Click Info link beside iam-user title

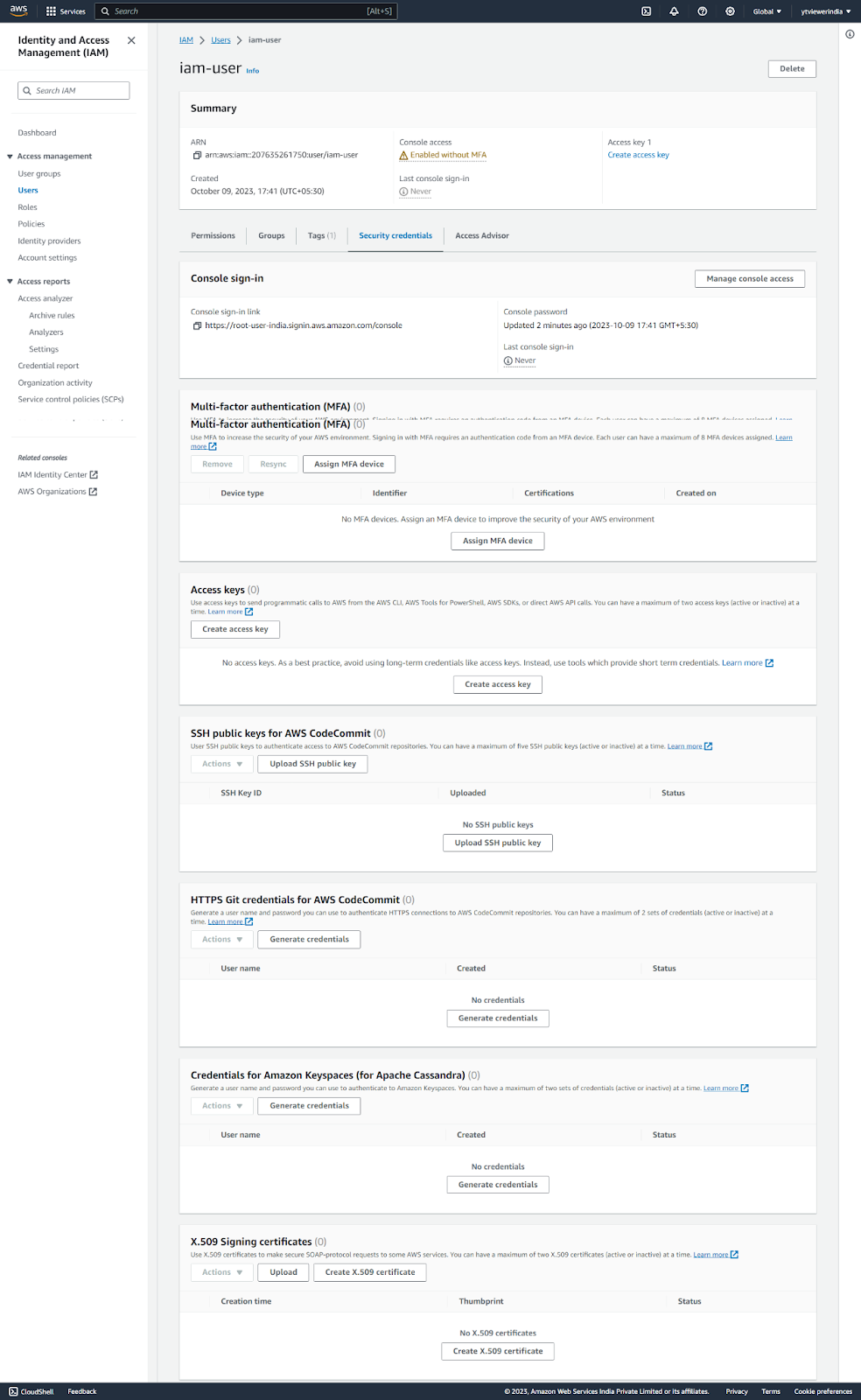point(253,71)
